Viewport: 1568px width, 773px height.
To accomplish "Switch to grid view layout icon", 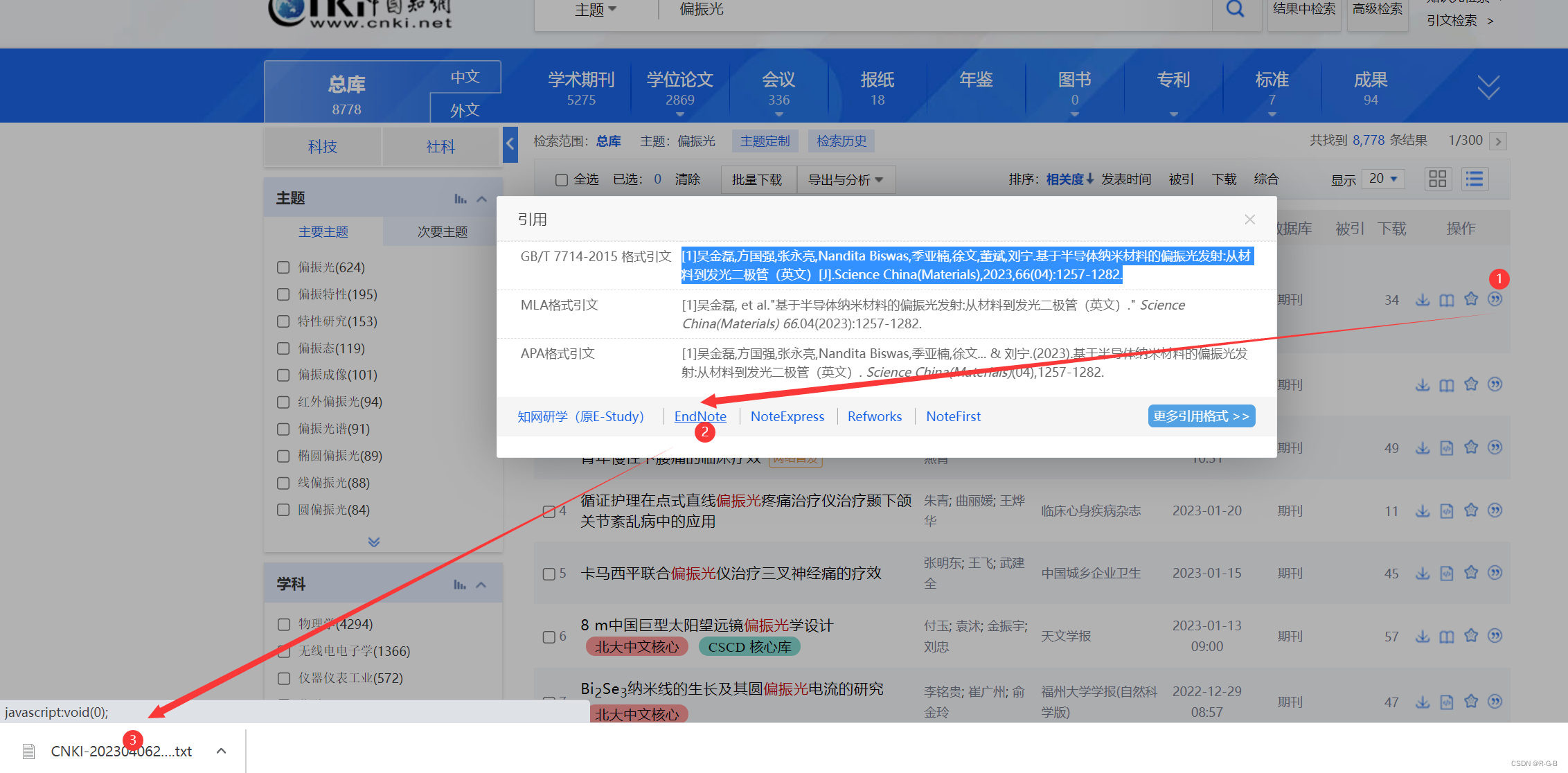I will 1438,179.
